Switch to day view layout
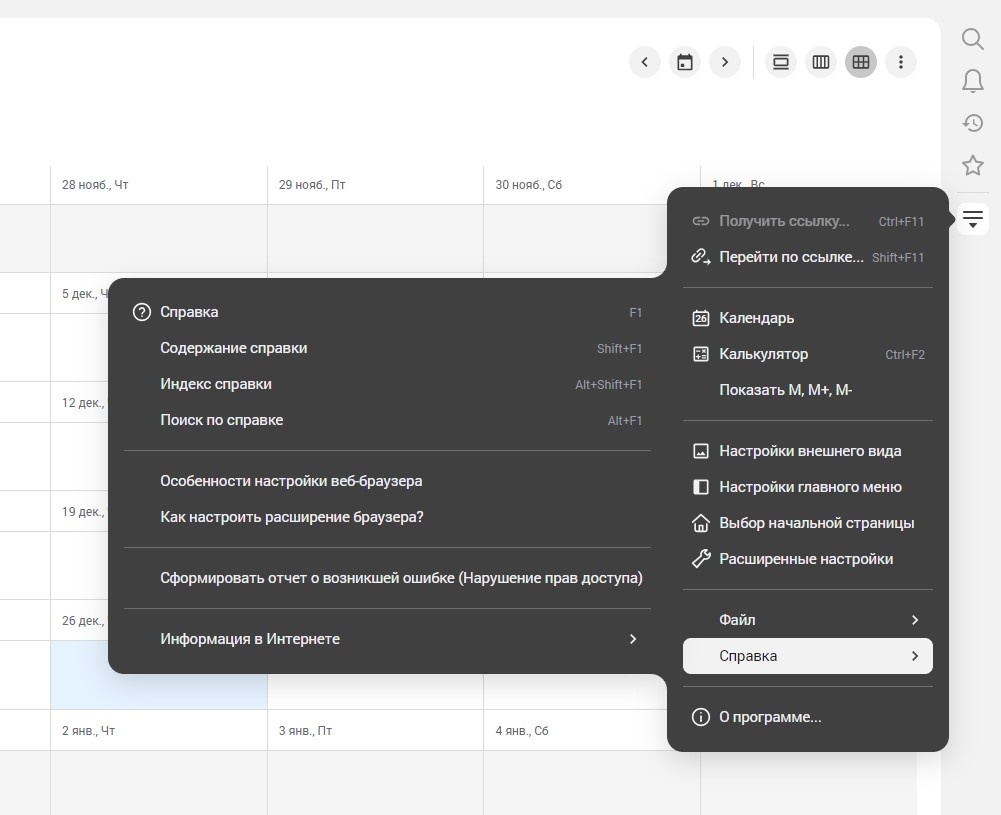The width and height of the screenshot is (1001, 815). tap(781, 62)
